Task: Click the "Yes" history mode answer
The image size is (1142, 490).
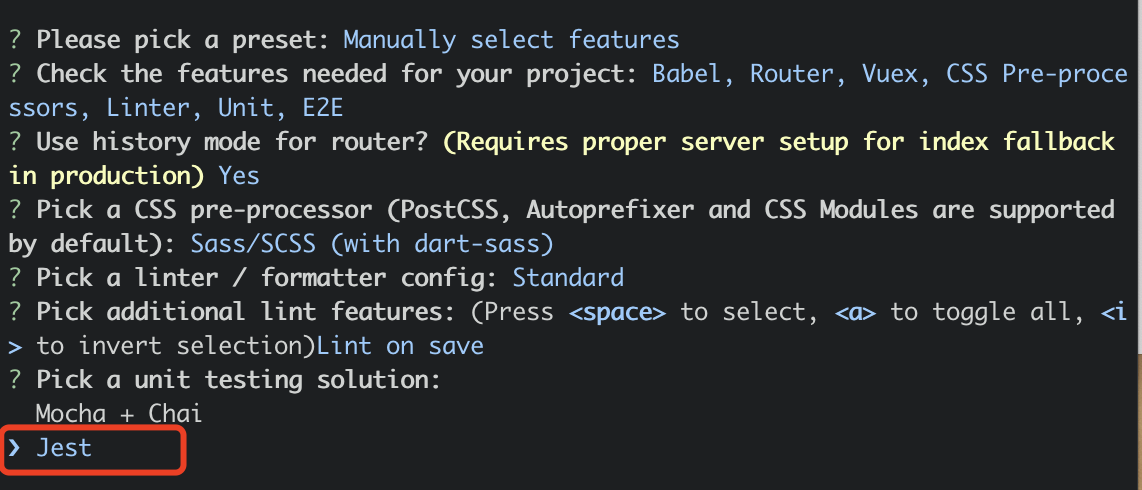Action: click(x=239, y=176)
